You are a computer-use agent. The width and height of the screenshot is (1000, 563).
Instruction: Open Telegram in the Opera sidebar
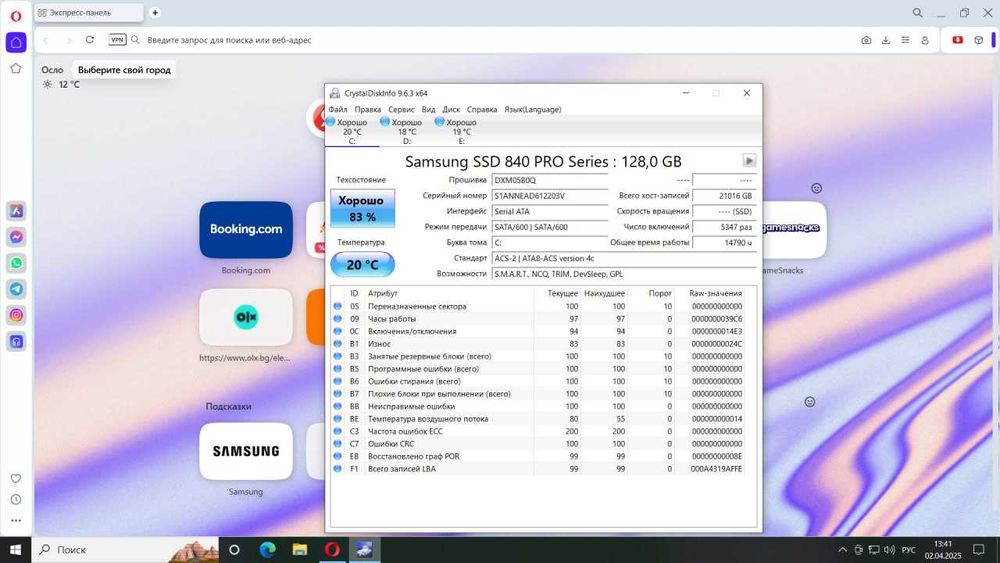[x=16, y=289]
